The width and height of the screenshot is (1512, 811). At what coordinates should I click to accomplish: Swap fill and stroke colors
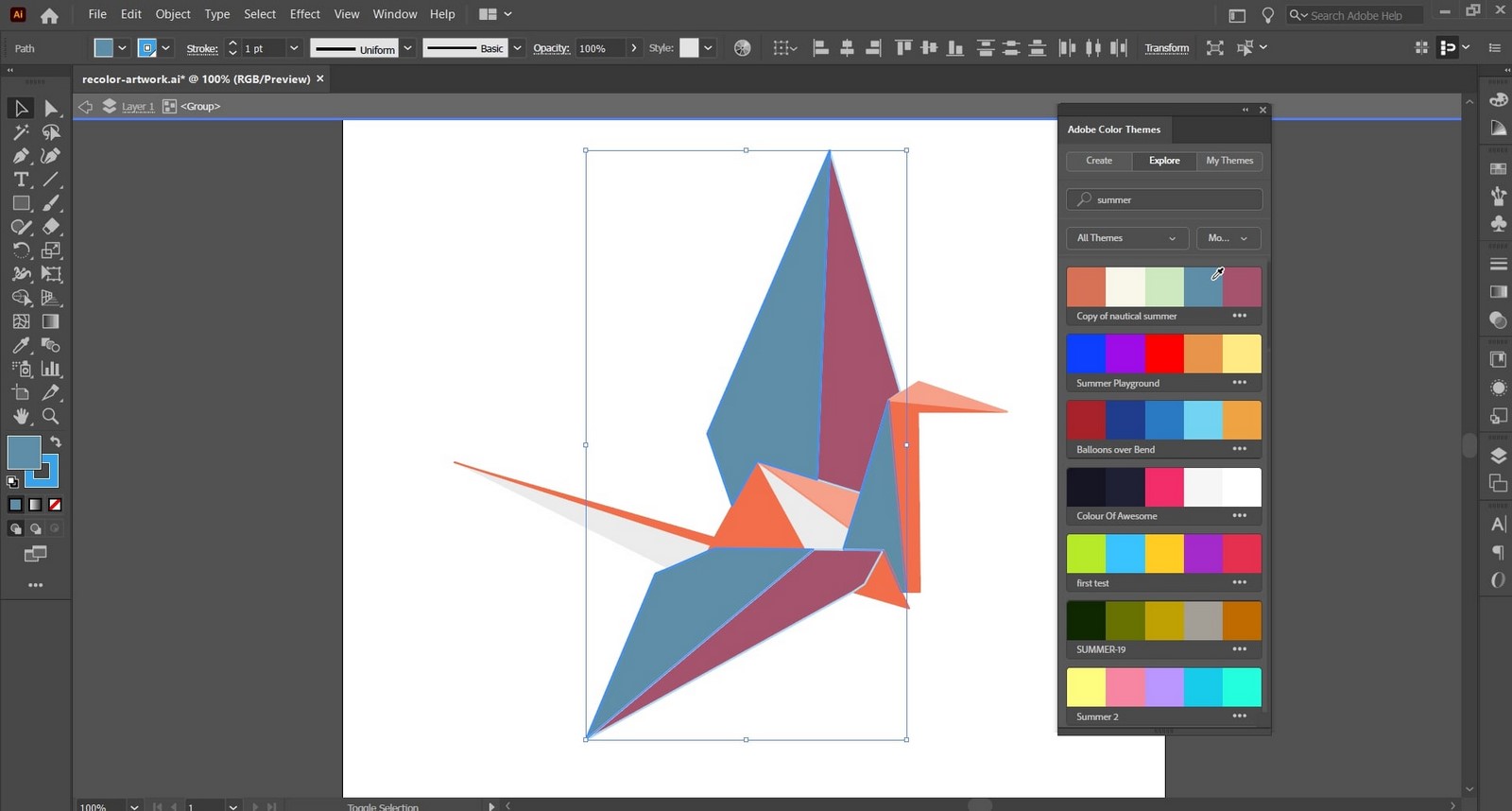(x=56, y=441)
